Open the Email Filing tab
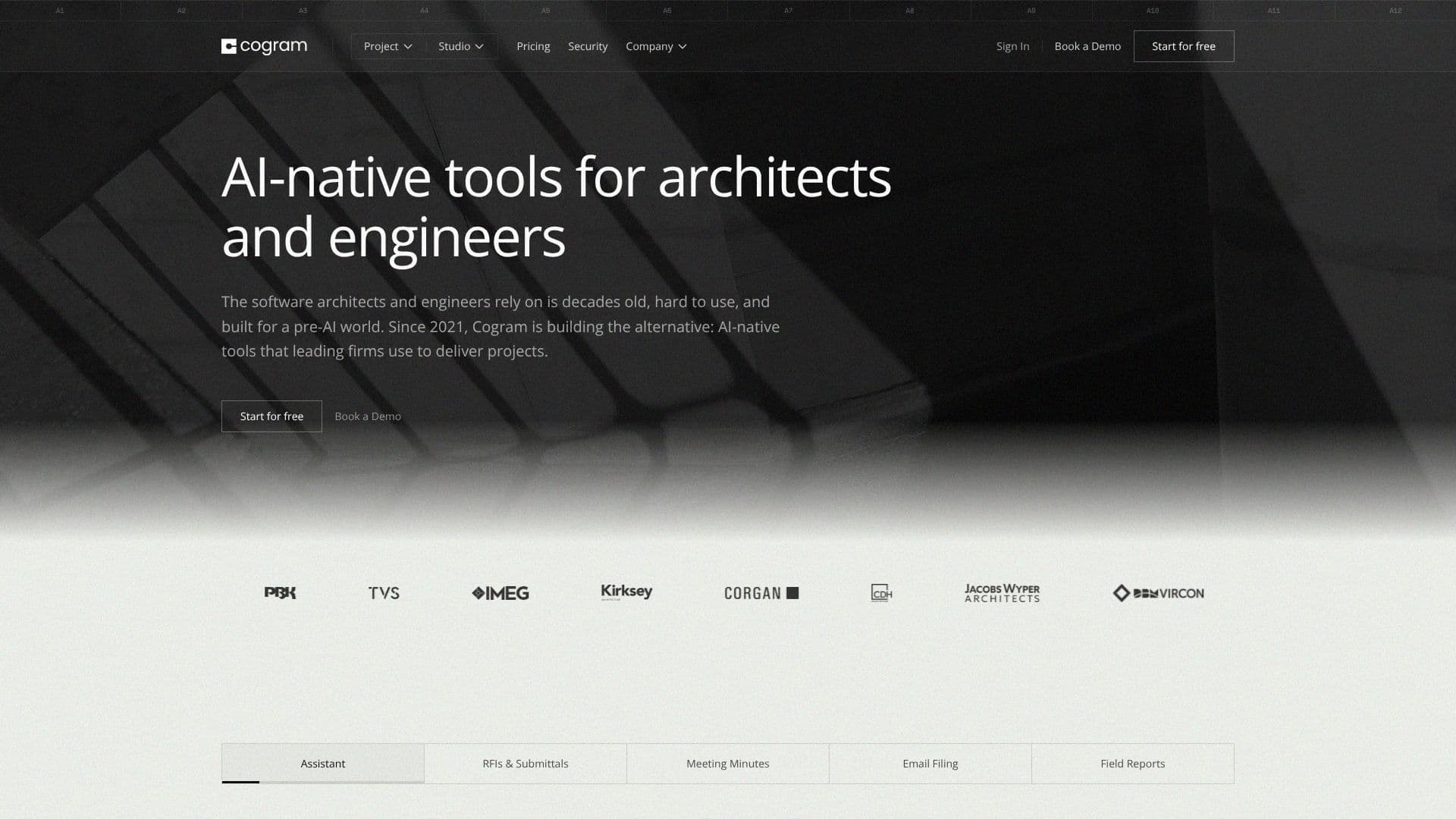Viewport: 1456px width, 819px height. click(930, 764)
